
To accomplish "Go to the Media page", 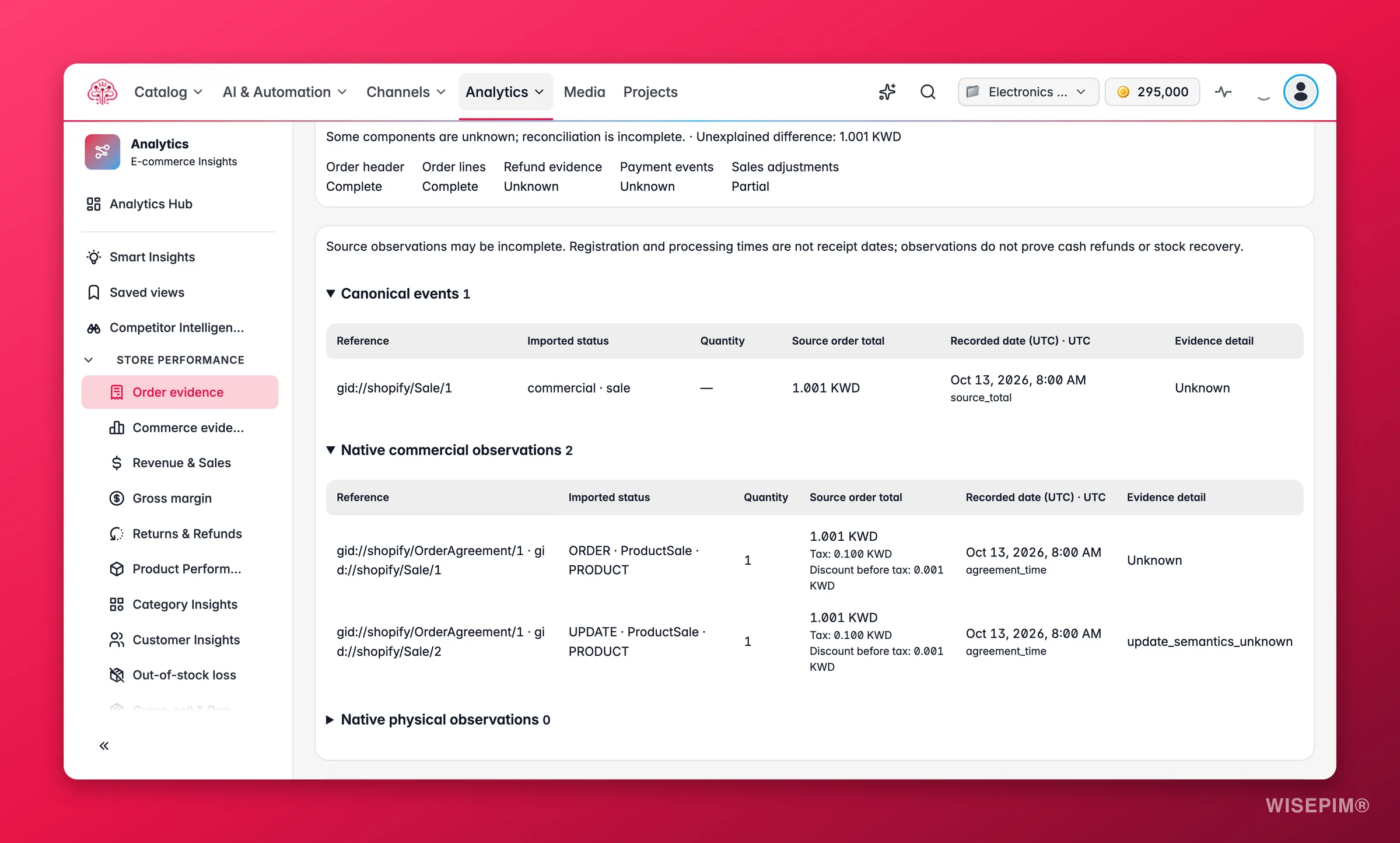I will [584, 92].
